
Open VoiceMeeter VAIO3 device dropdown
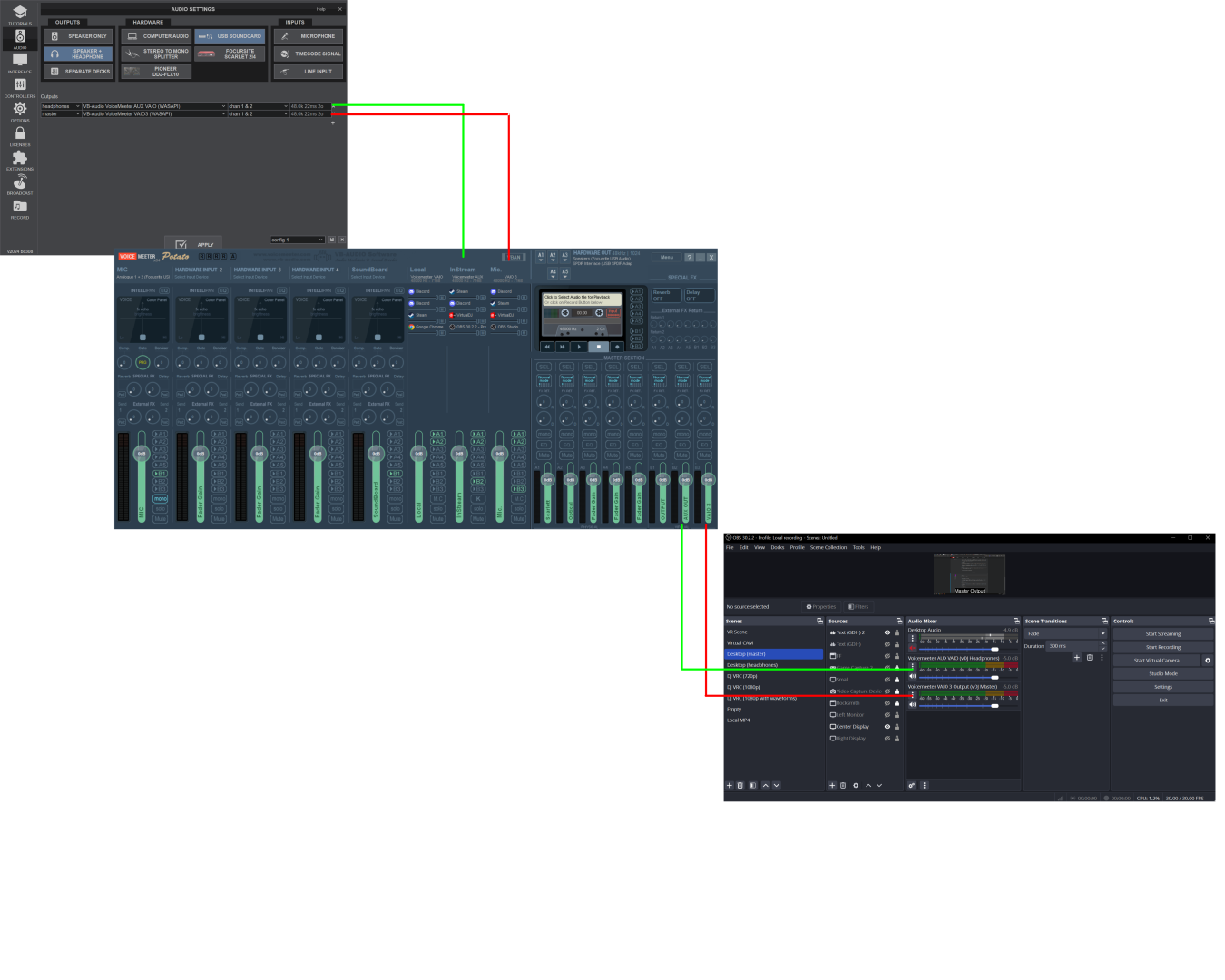click(154, 113)
